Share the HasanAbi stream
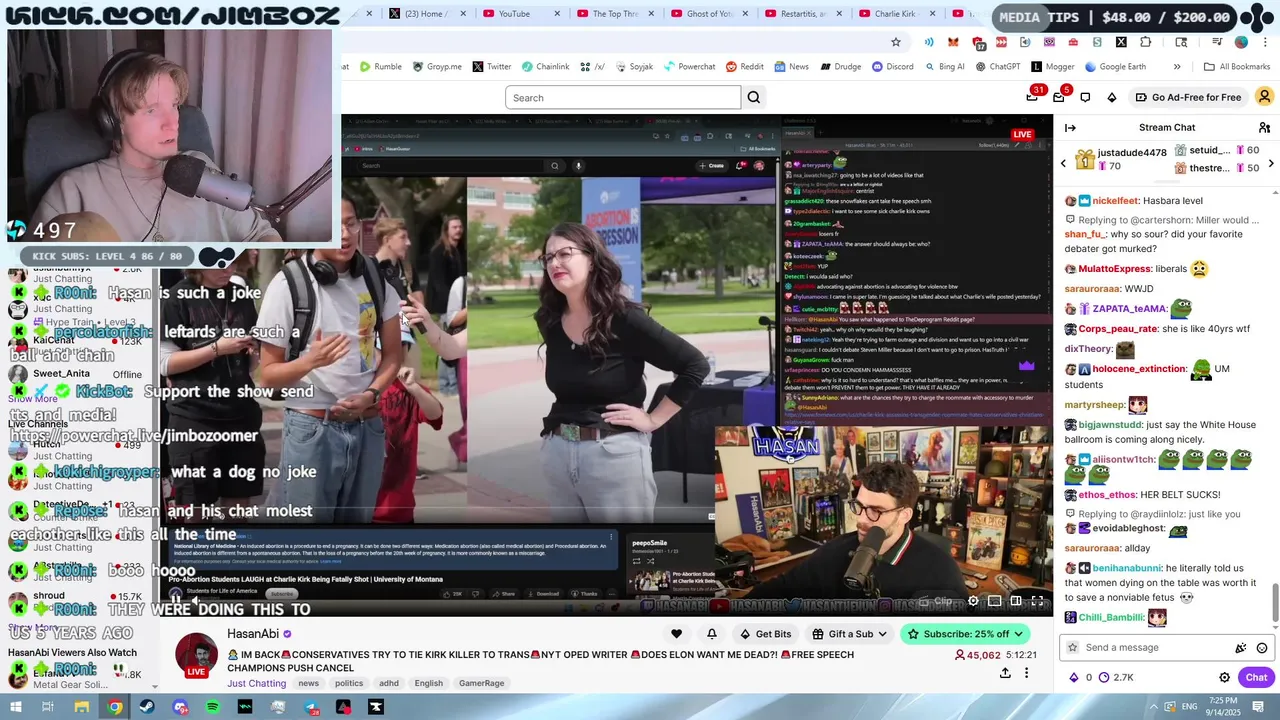Viewport: 1280px width, 720px height. (x=1005, y=673)
